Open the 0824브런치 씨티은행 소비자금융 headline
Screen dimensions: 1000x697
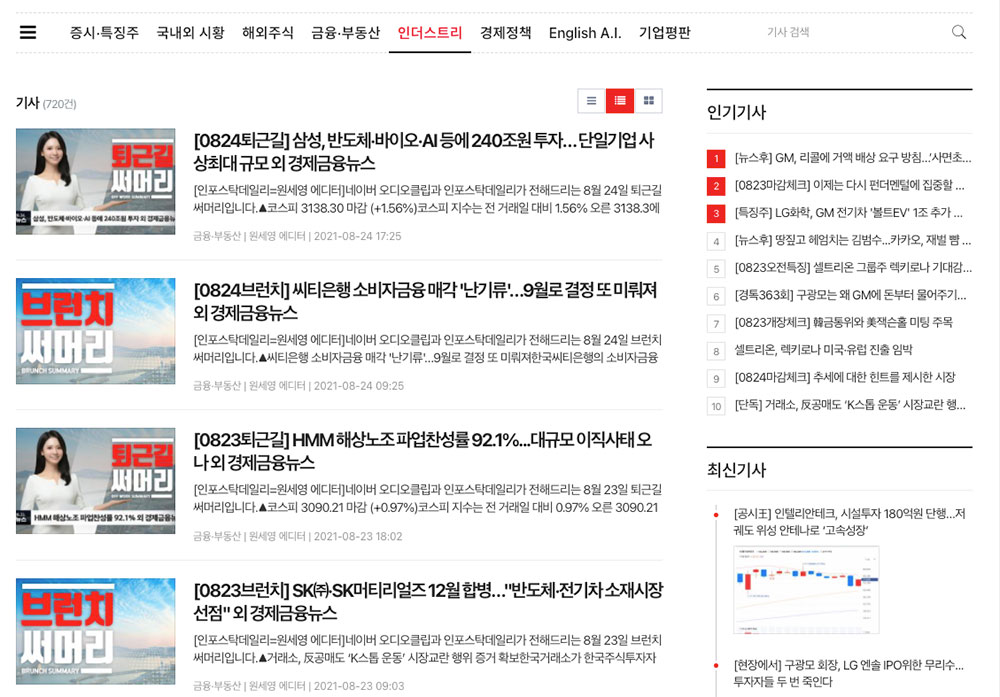point(425,302)
